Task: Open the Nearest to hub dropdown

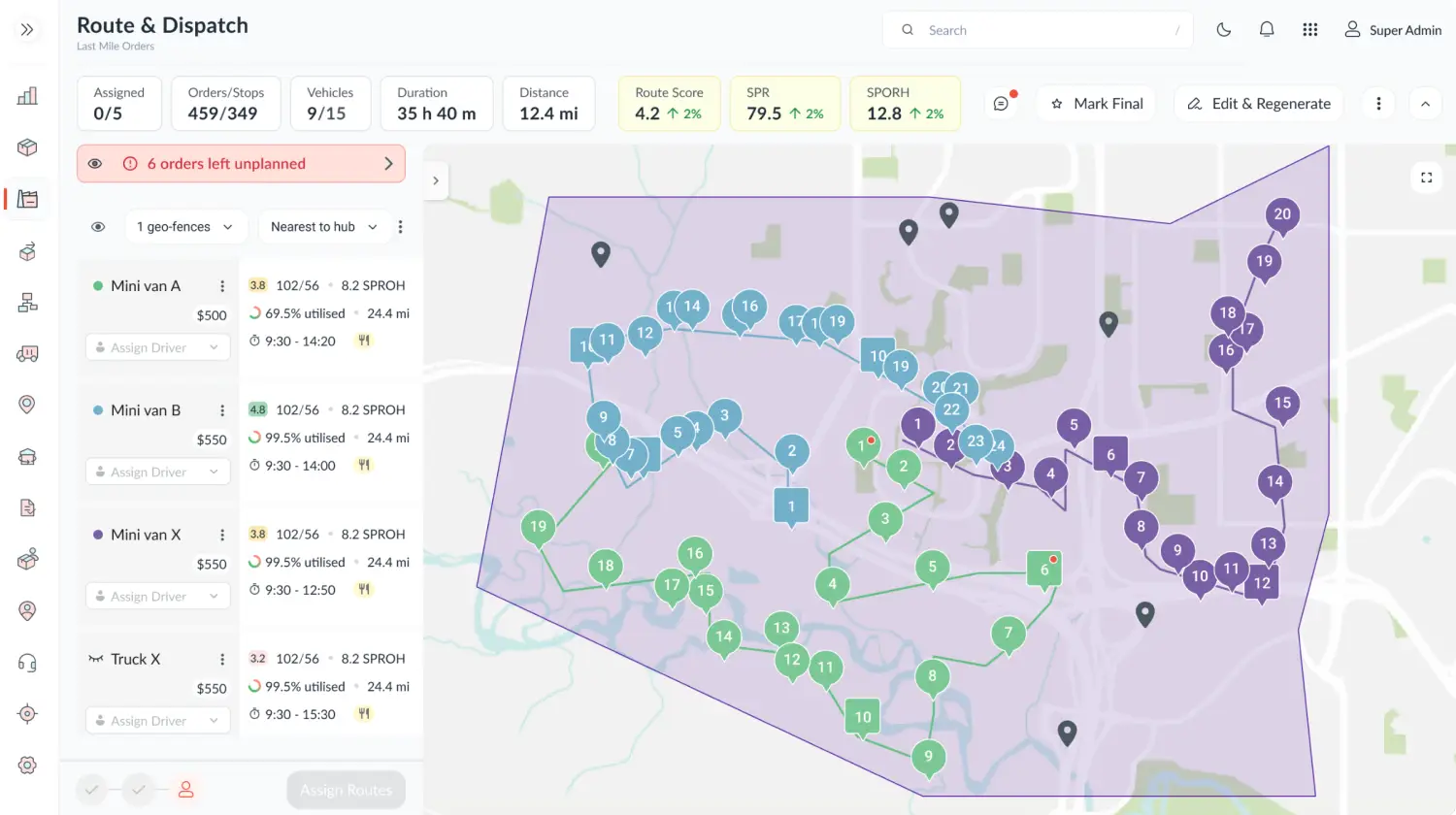Action: tap(323, 227)
